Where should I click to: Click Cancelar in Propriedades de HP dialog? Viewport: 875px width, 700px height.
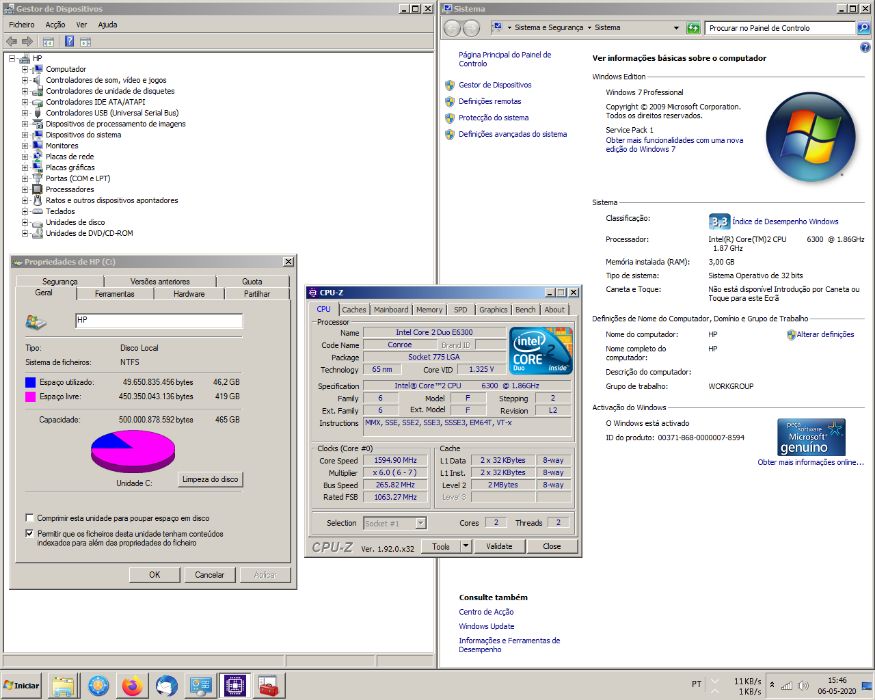pos(209,574)
